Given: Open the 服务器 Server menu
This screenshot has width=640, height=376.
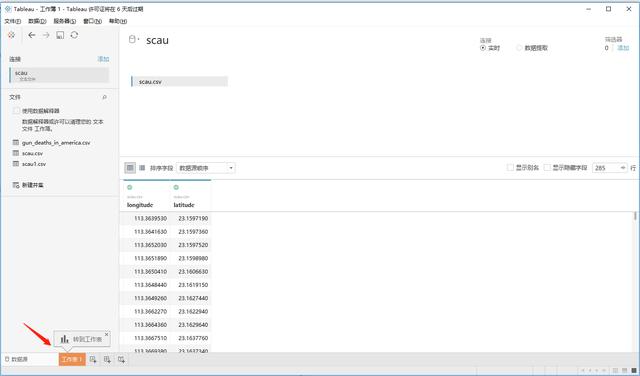Looking at the screenshot, I should pyautogui.click(x=64, y=21).
